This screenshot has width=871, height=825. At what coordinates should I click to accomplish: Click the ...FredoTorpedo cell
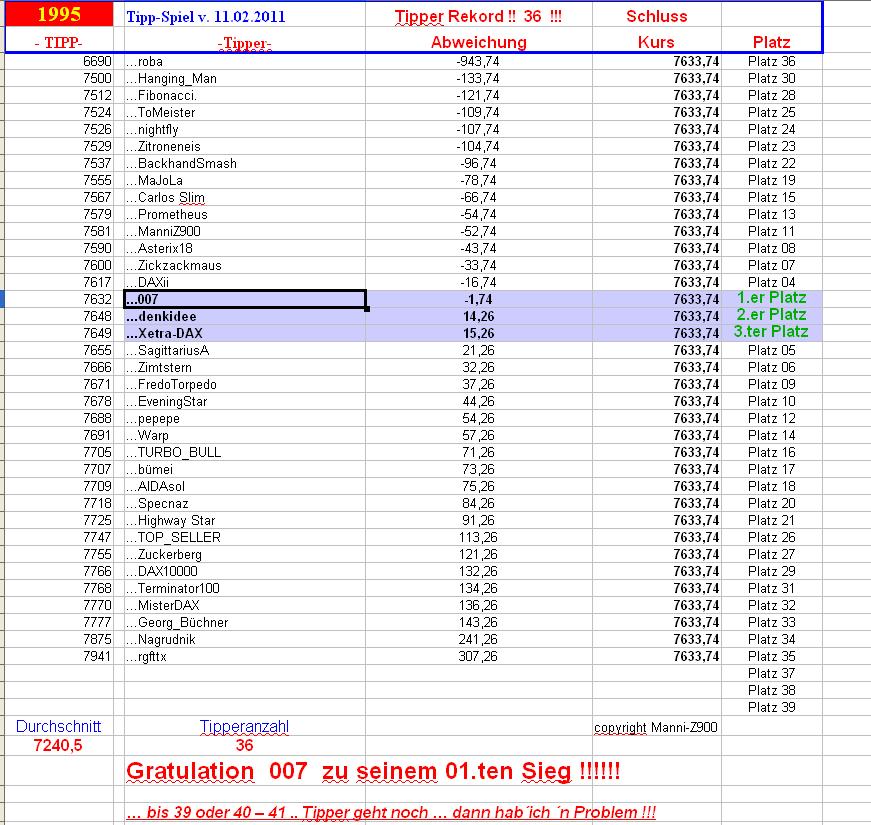point(245,384)
